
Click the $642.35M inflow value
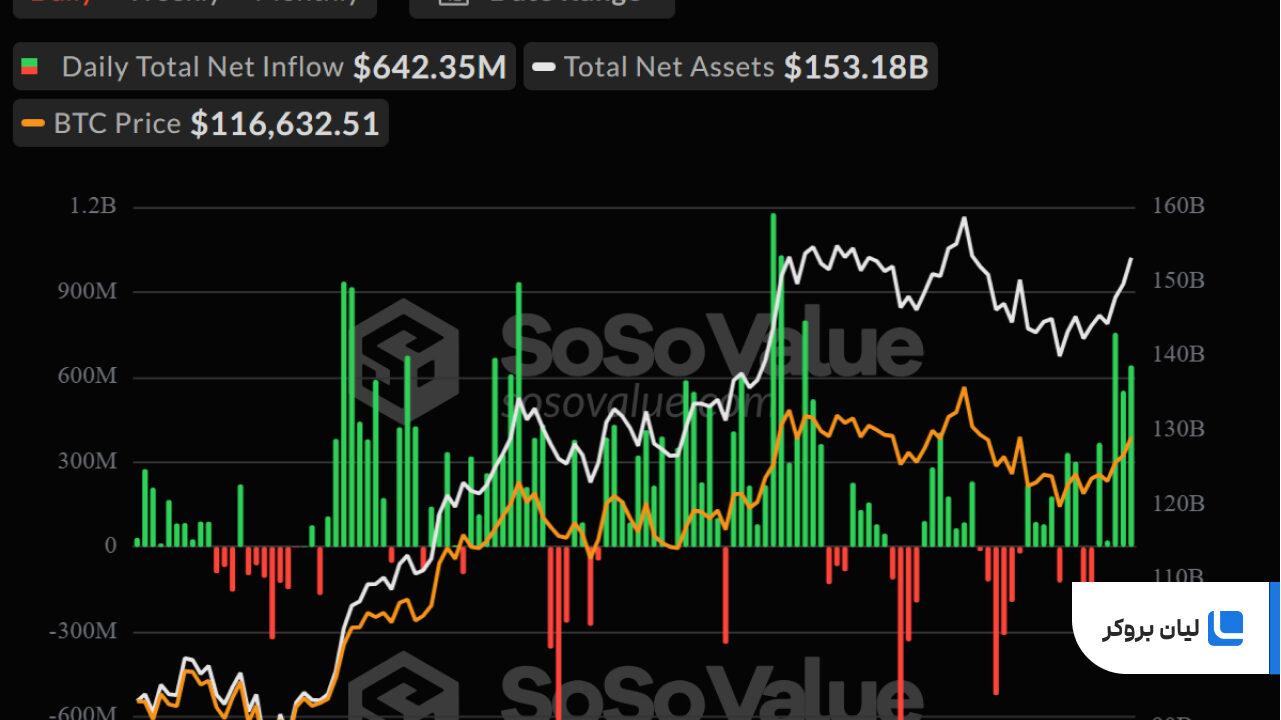(430, 67)
